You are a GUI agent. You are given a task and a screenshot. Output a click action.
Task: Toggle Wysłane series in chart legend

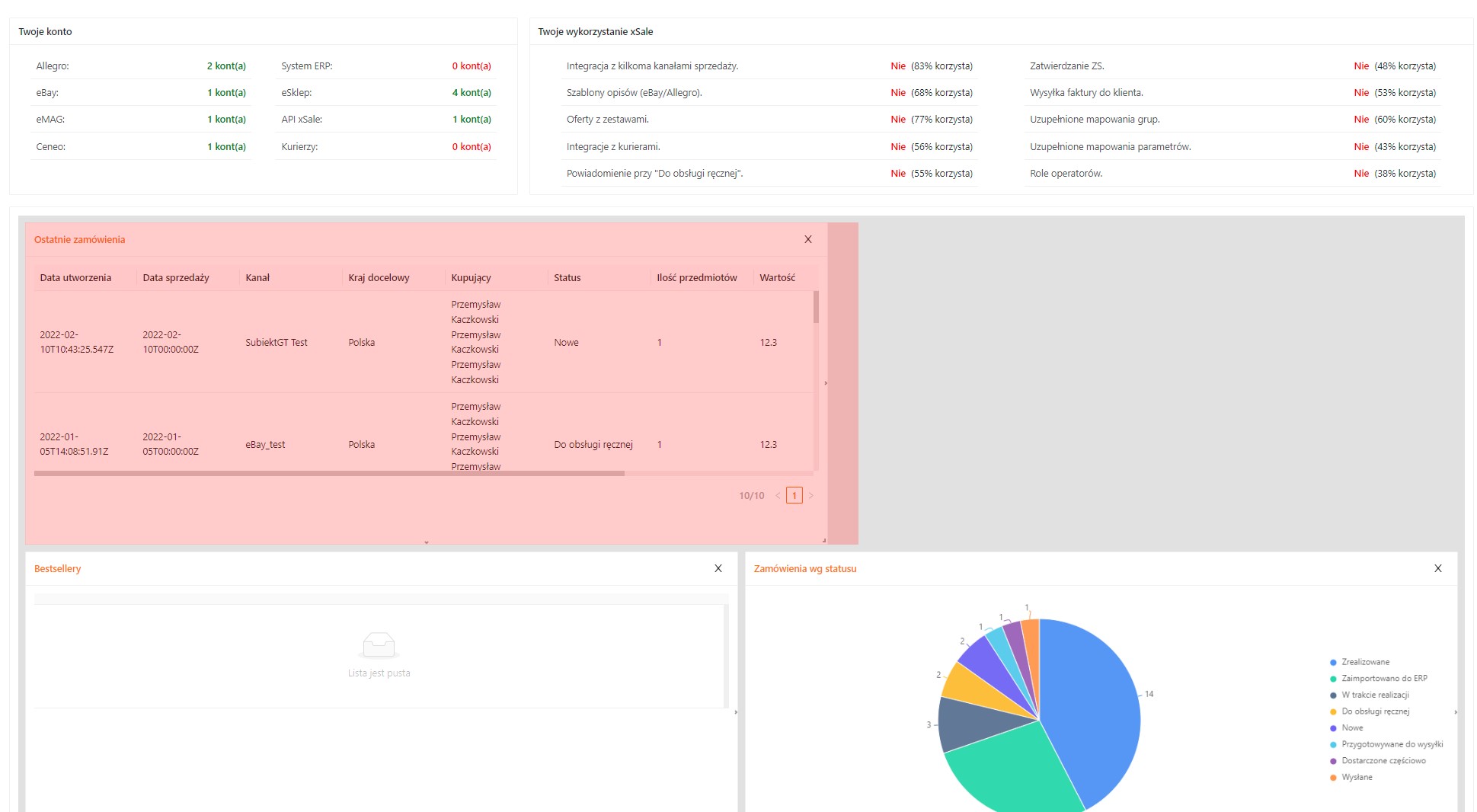tap(1356, 778)
